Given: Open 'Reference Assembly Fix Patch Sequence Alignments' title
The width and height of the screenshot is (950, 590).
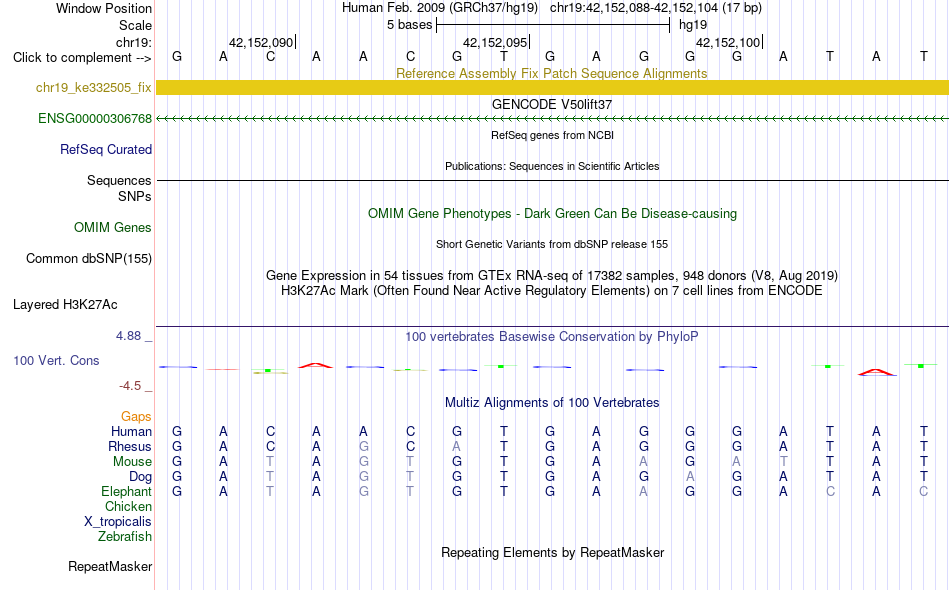Looking at the screenshot, I should (552, 74).
